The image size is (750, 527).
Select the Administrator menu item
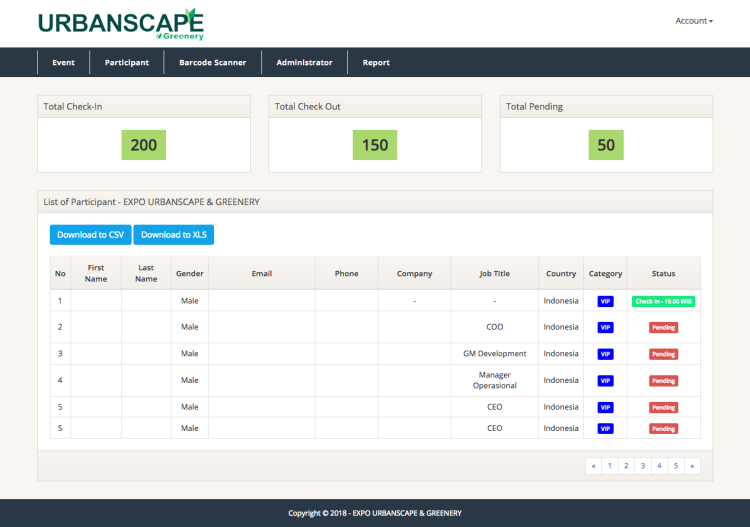point(304,62)
